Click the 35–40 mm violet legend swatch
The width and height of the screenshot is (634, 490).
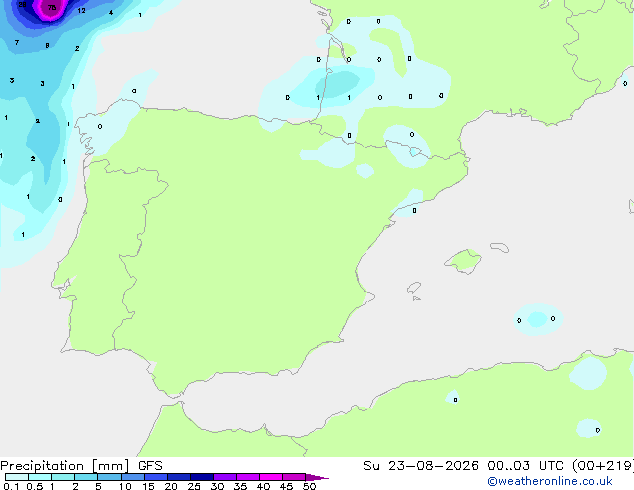click(x=248, y=477)
